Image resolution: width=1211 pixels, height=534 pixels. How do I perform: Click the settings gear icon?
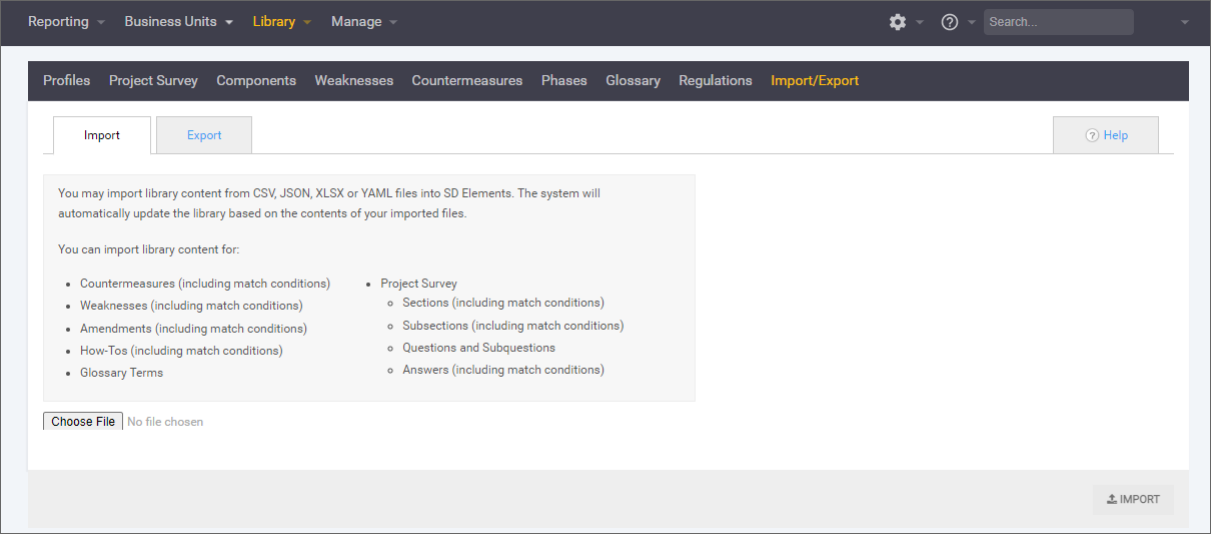[x=897, y=22]
